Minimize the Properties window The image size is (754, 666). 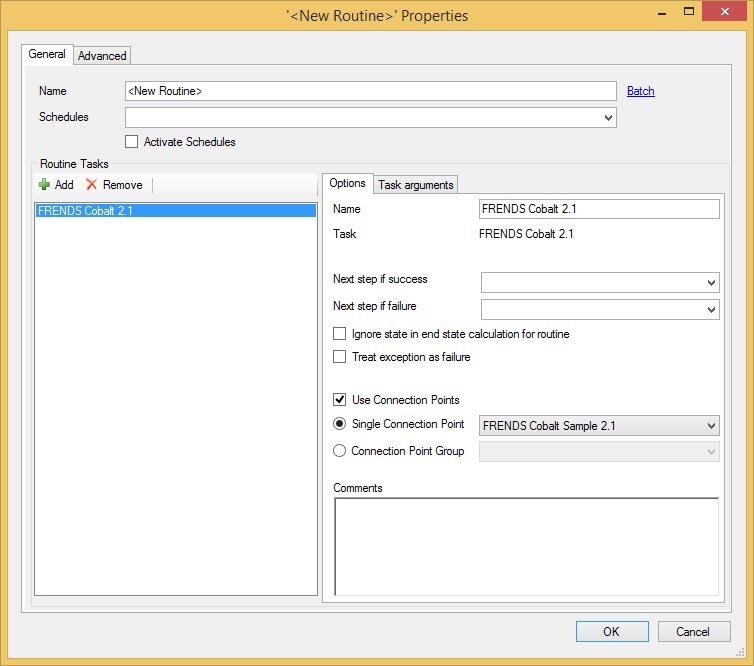pyautogui.click(x=662, y=12)
